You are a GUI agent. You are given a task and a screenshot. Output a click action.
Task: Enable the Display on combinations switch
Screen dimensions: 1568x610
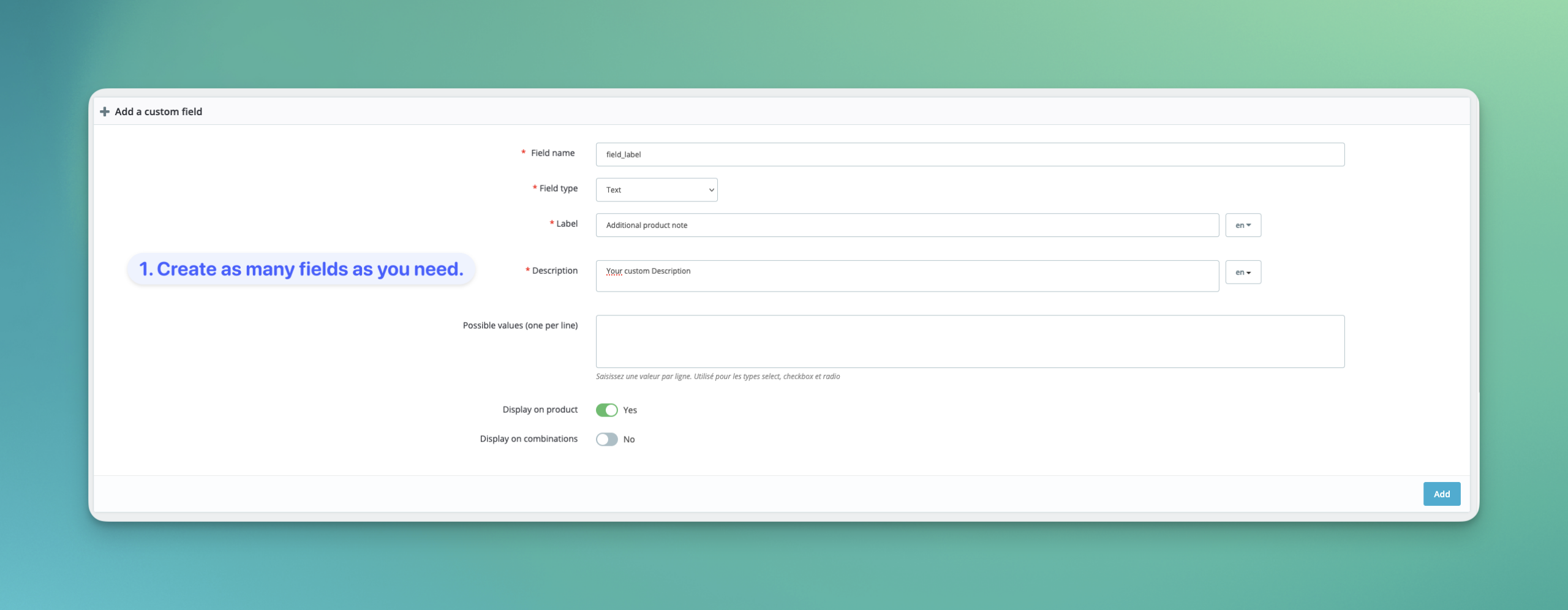pyautogui.click(x=606, y=440)
